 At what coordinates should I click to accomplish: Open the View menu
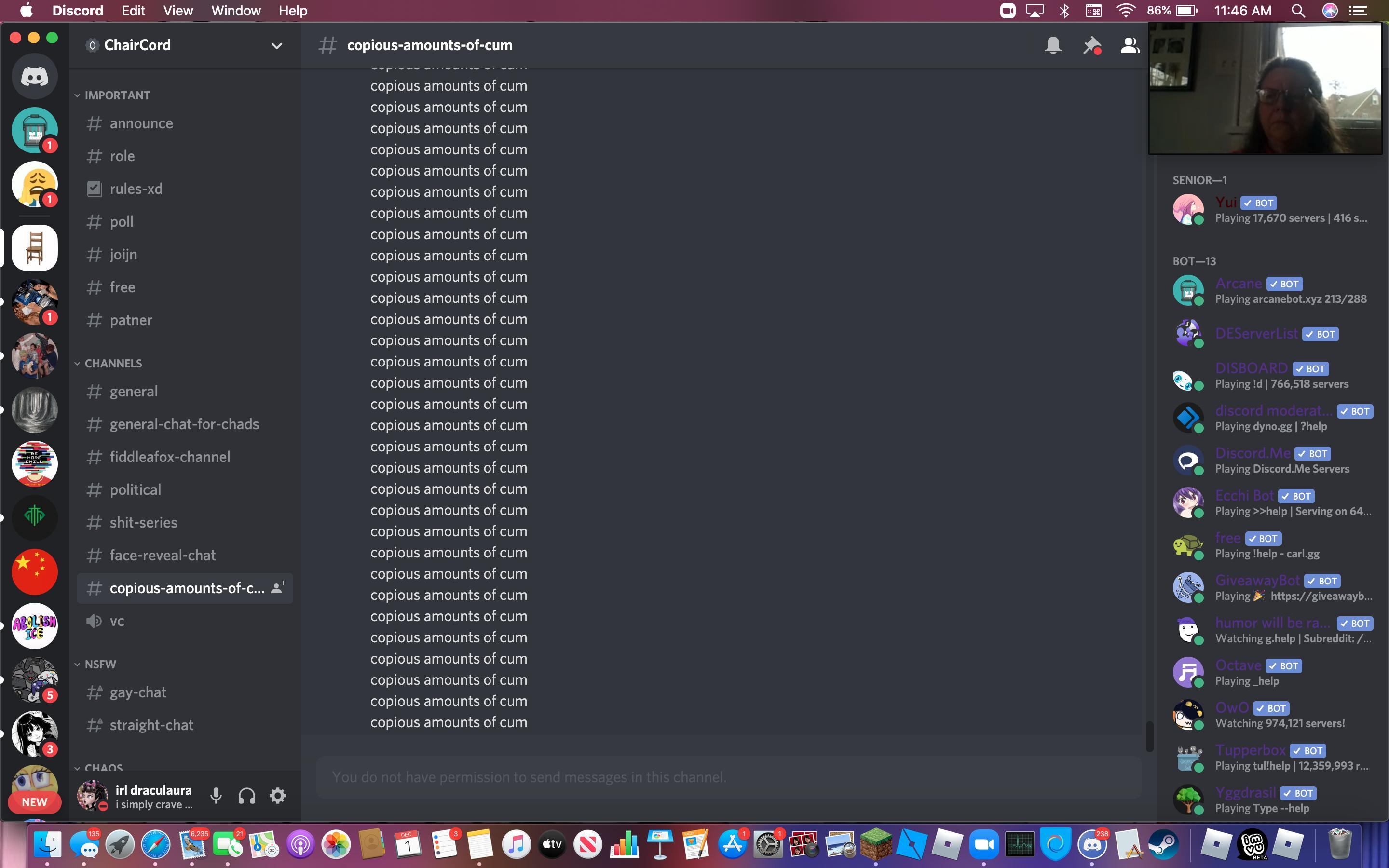[x=177, y=11]
